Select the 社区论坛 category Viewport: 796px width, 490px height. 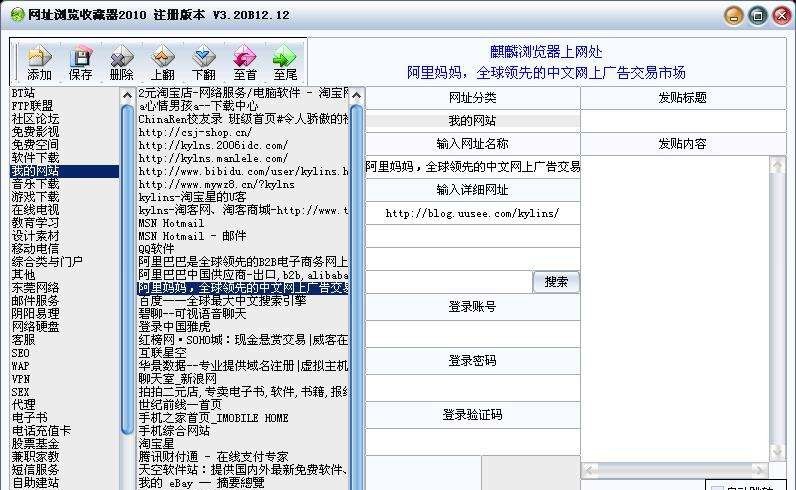click(x=35, y=119)
